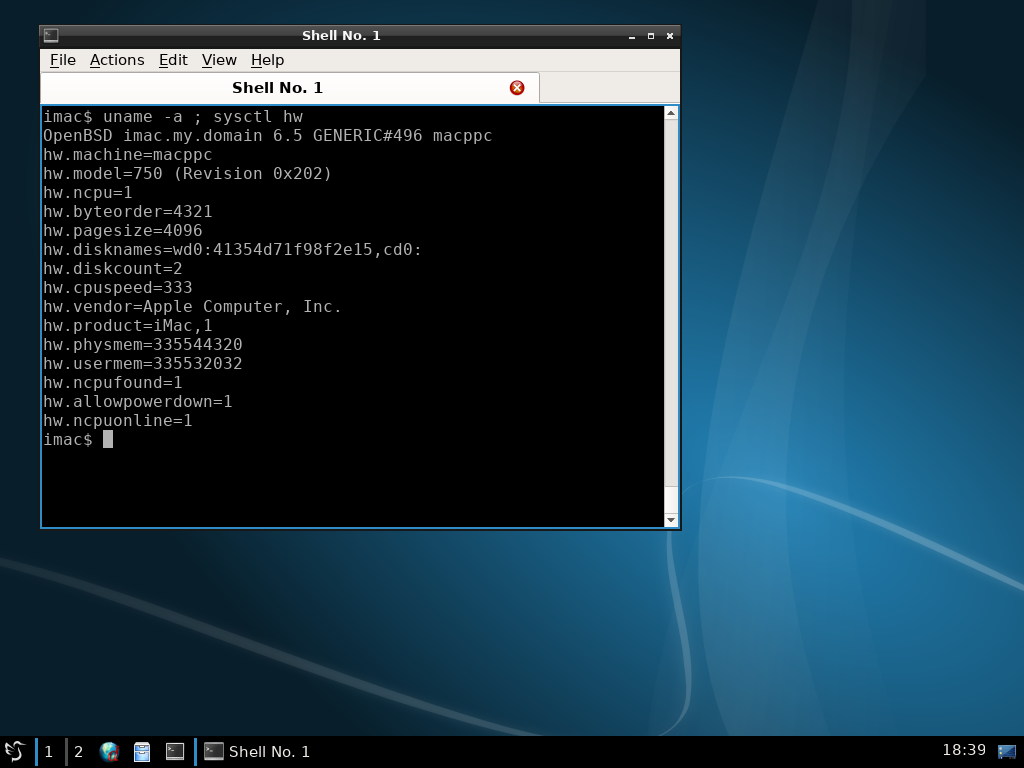This screenshot has height=768, width=1024.
Task: Select the Shell No. 1 tab
Action: 290,88
